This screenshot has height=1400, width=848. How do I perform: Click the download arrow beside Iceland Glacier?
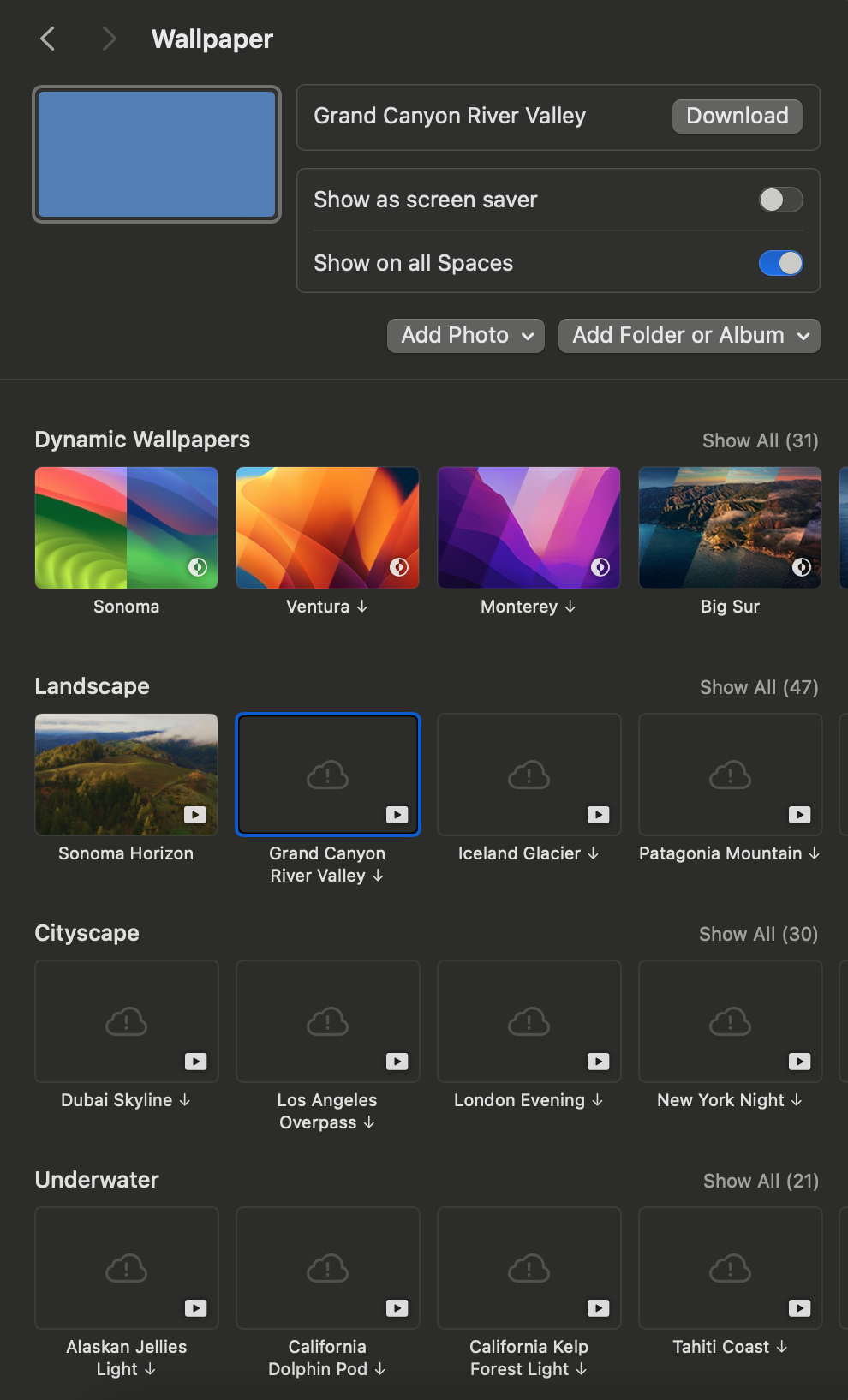pos(594,853)
